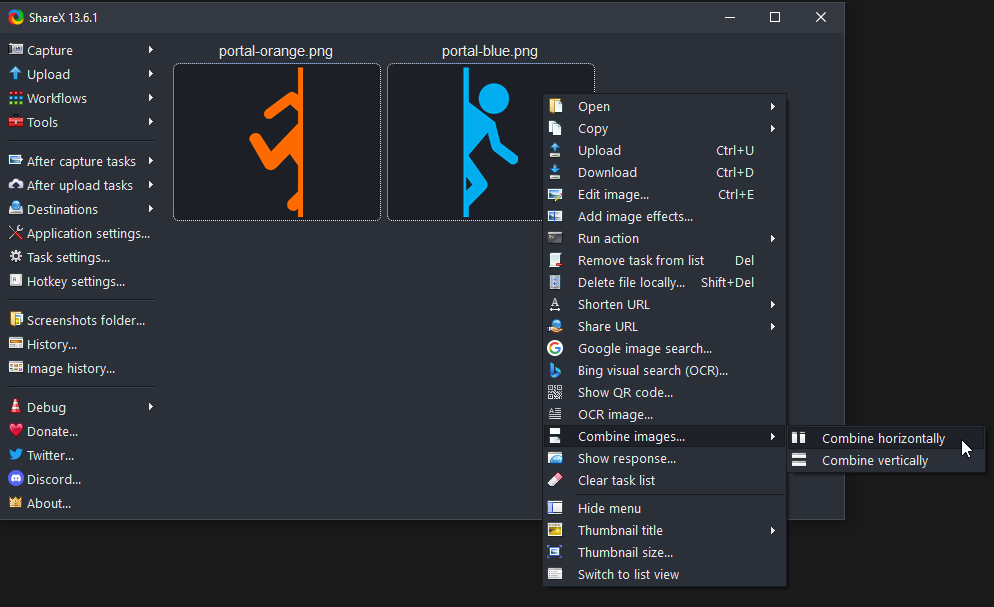The height and width of the screenshot is (607, 994).
Task: Open the About... entry
Action: pos(81,502)
